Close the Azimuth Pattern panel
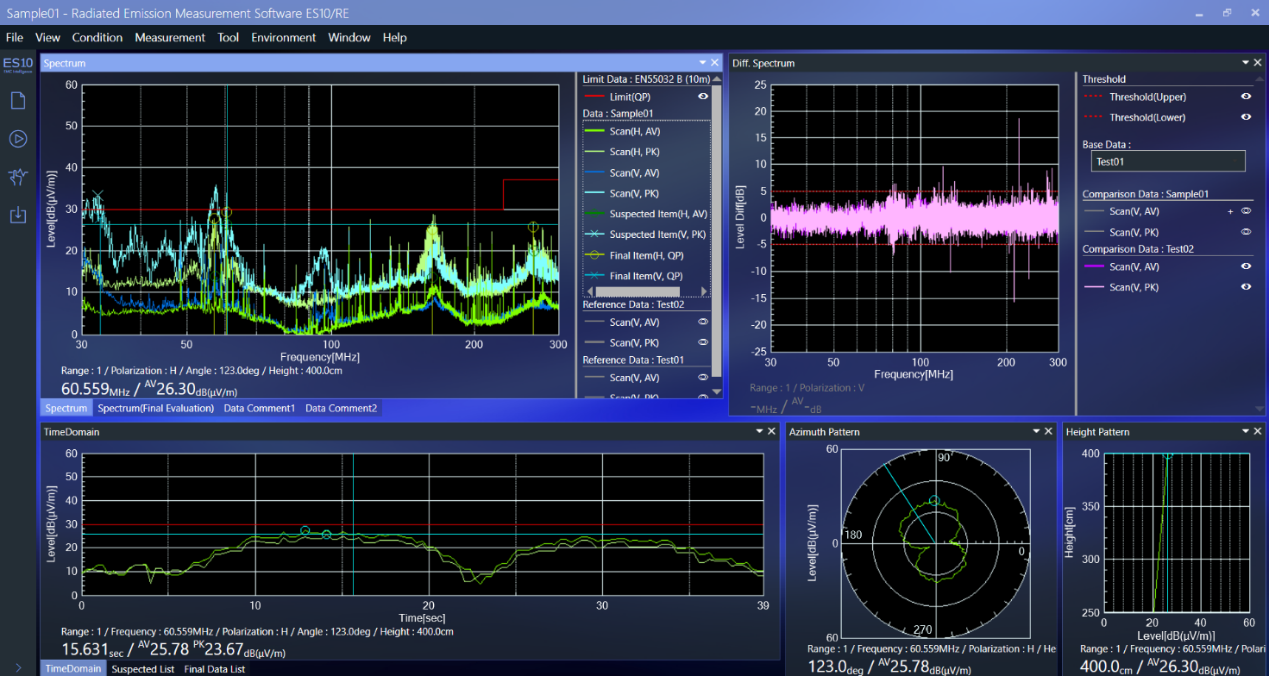The height and width of the screenshot is (676, 1269). [x=1048, y=432]
